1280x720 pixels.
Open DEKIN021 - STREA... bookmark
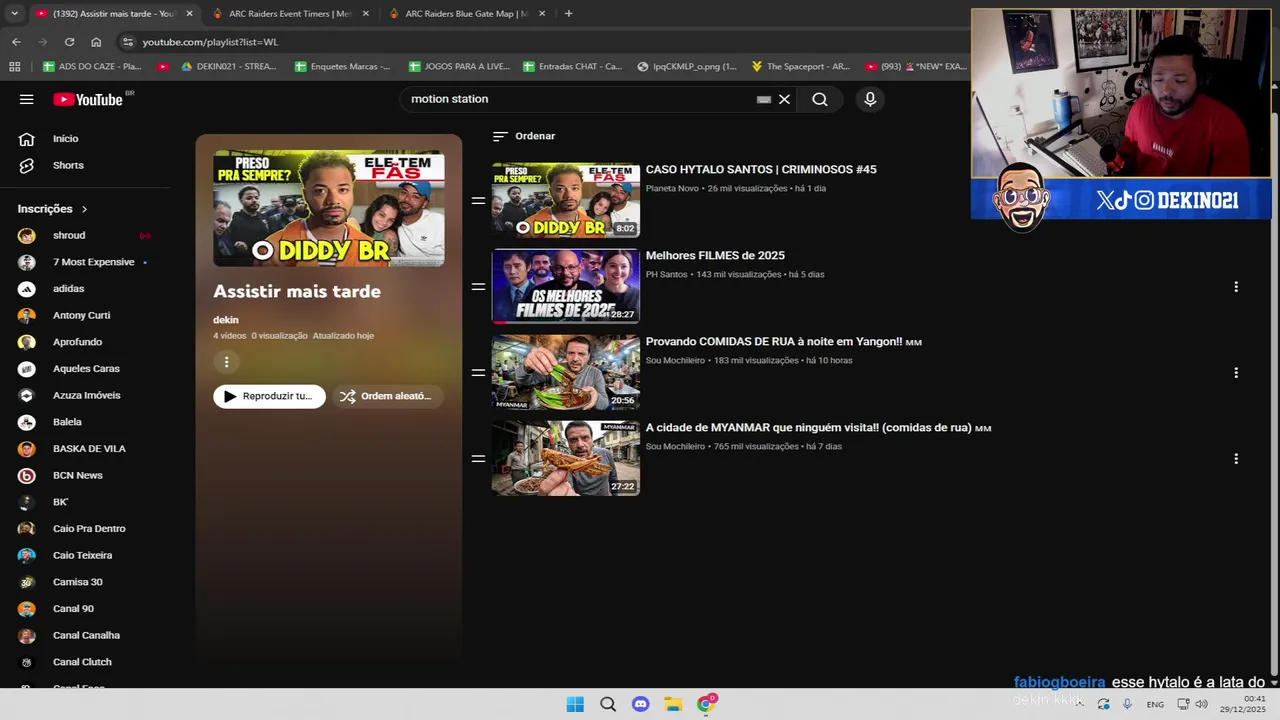pyautogui.click(x=228, y=66)
